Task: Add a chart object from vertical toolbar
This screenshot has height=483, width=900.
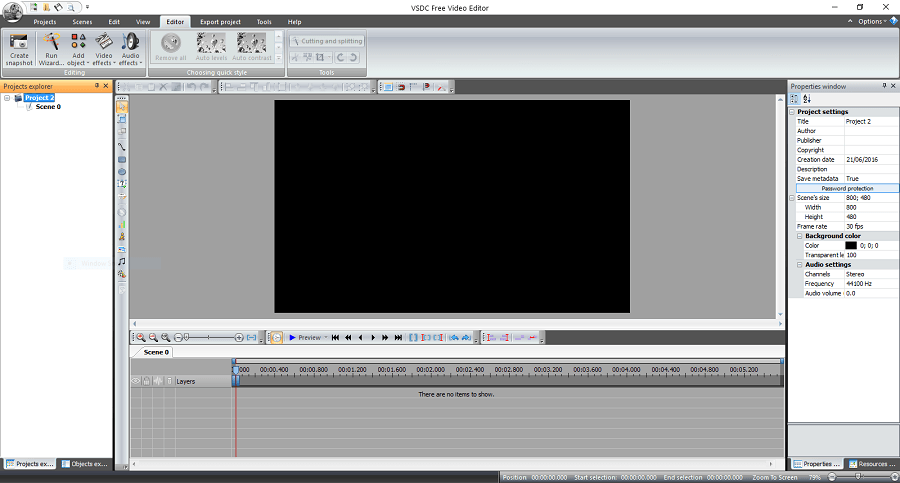Action: point(122,224)
